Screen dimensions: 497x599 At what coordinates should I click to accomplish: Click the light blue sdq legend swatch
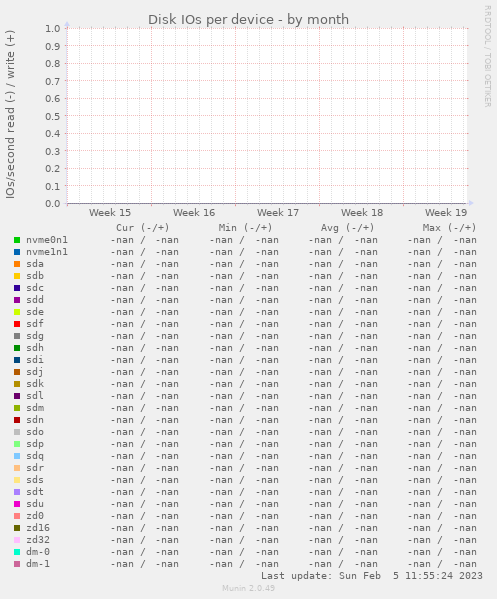point(17,456)
